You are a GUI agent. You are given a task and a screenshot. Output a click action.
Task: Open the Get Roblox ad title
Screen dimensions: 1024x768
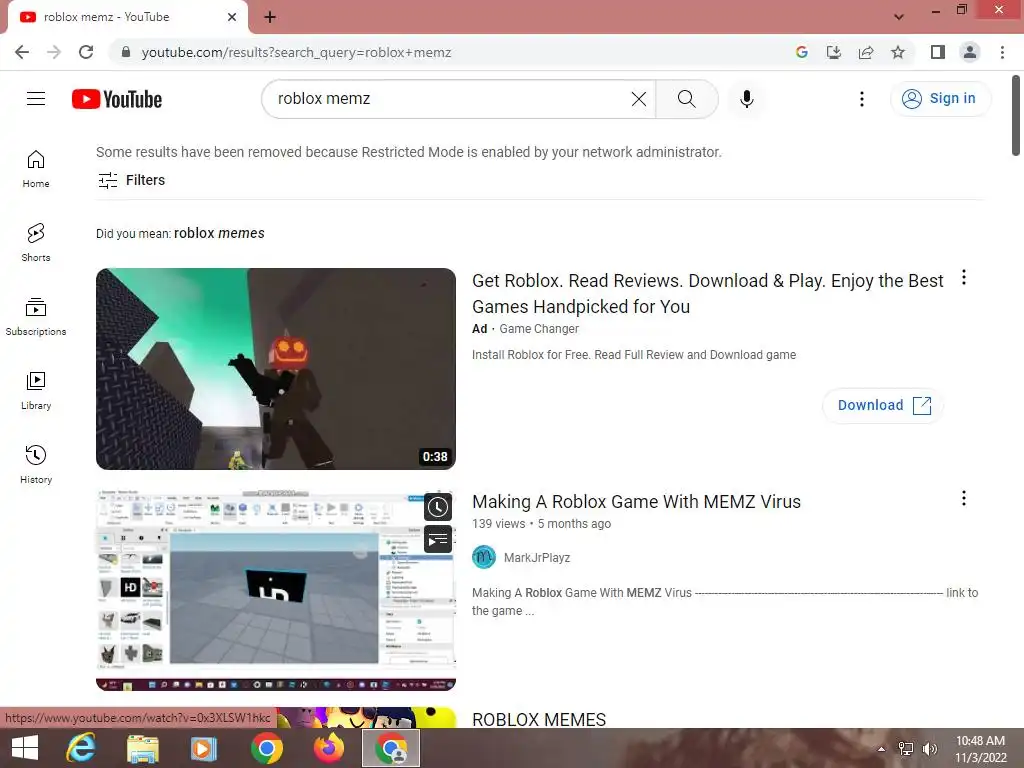coord(707,293)
